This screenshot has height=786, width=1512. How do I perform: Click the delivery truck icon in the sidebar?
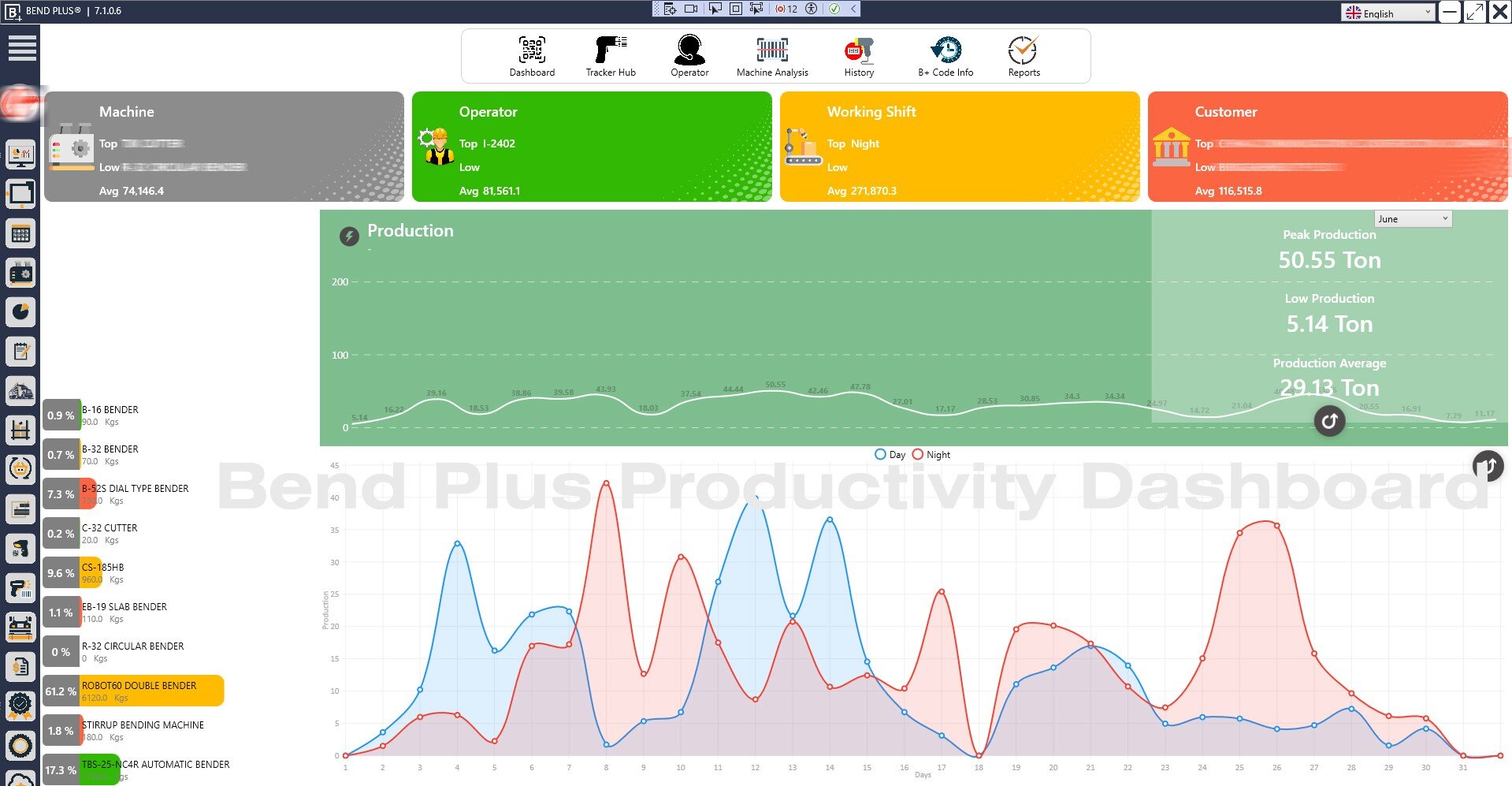point(21,391)
